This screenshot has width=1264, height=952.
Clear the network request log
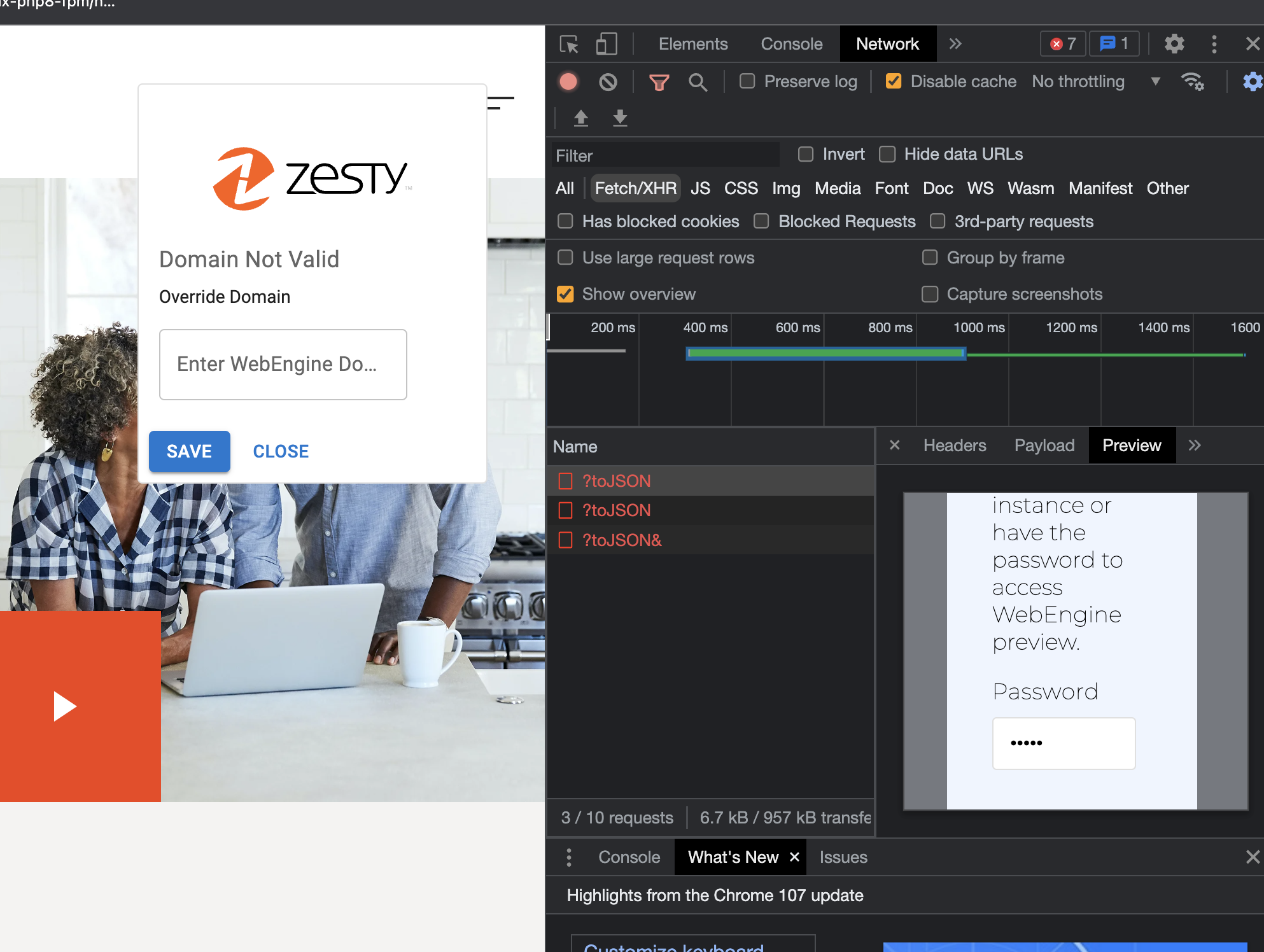point(608,81)
